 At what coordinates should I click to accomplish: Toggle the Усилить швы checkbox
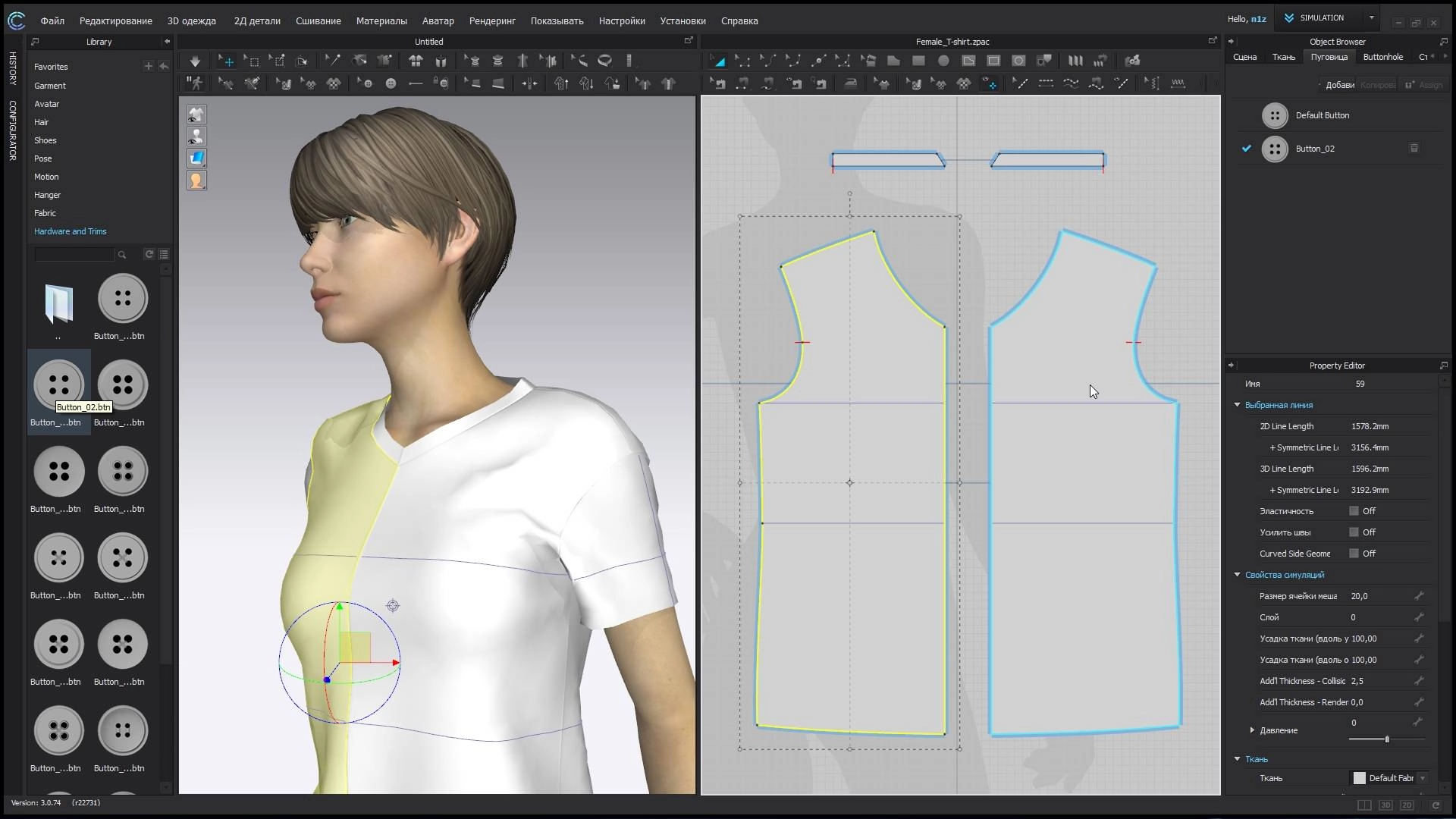pyautogui.click(x=1354, y=532)
